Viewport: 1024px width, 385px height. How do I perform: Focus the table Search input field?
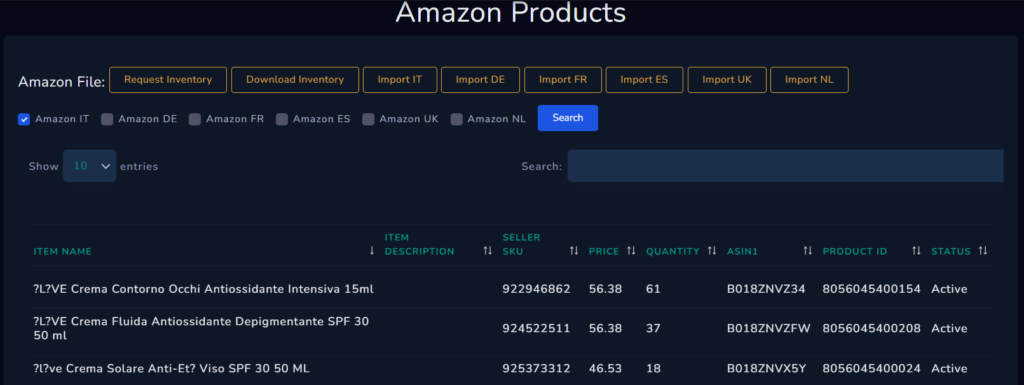[x=785, y=166]
